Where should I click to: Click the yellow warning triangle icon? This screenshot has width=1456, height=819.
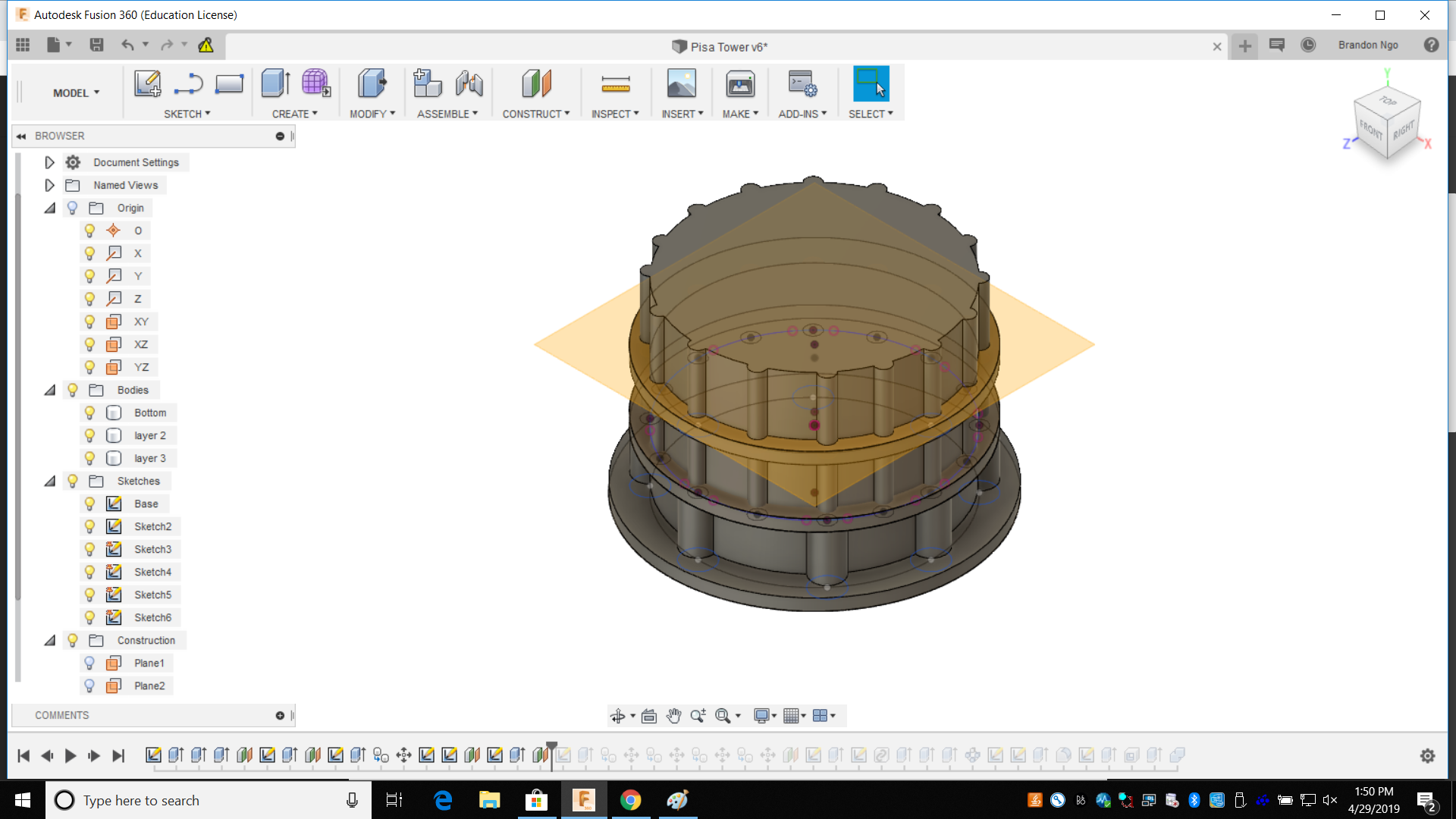point(206,45)
